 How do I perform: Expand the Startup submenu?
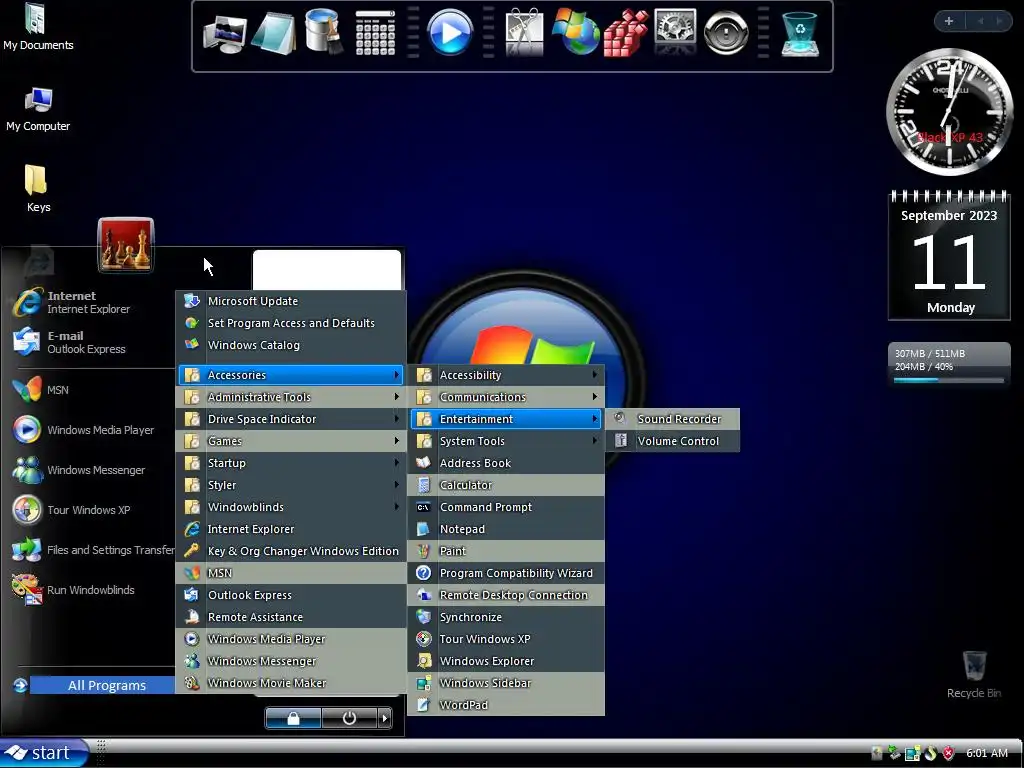pos(291,463)
